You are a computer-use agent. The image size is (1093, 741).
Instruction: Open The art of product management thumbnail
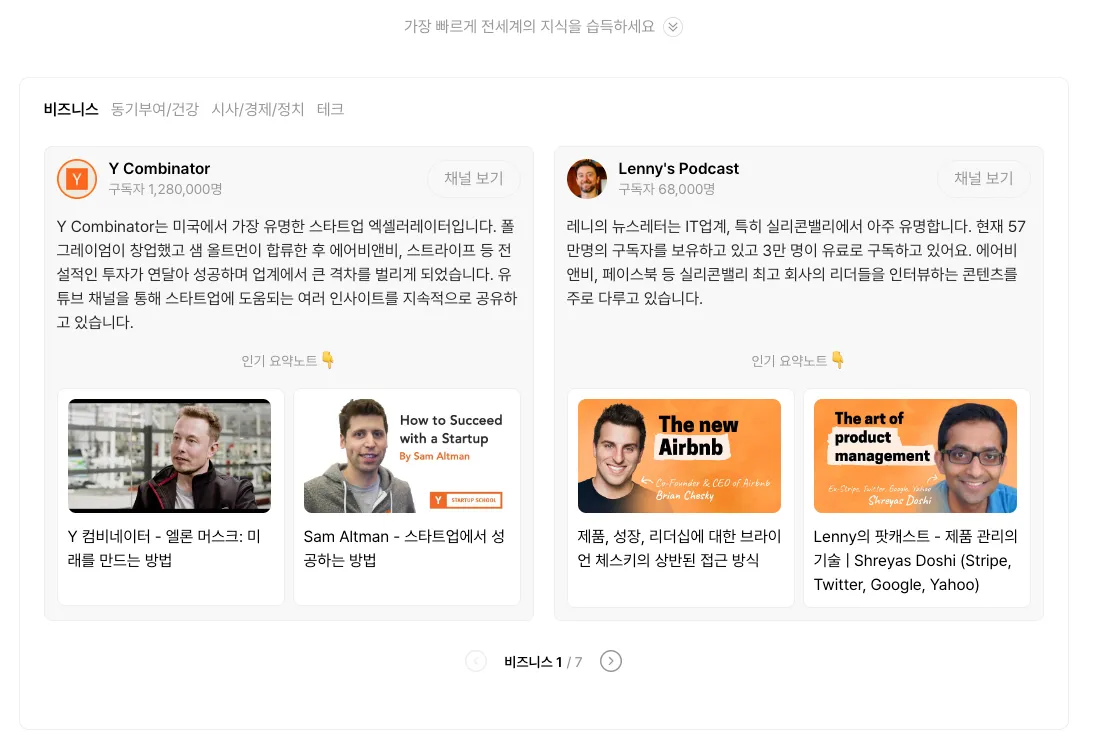(915, 456)
